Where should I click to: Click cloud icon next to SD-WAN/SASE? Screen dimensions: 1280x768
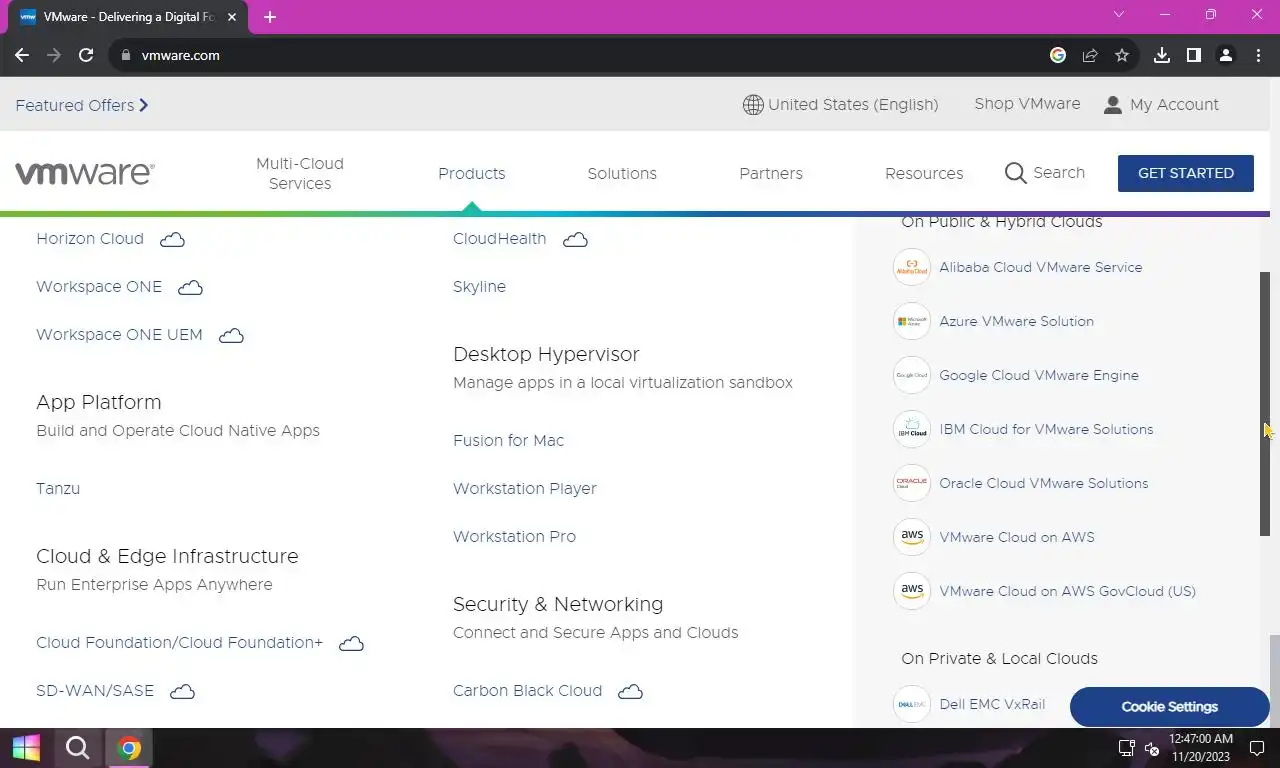pyautogui.click(x=182, y=691)
